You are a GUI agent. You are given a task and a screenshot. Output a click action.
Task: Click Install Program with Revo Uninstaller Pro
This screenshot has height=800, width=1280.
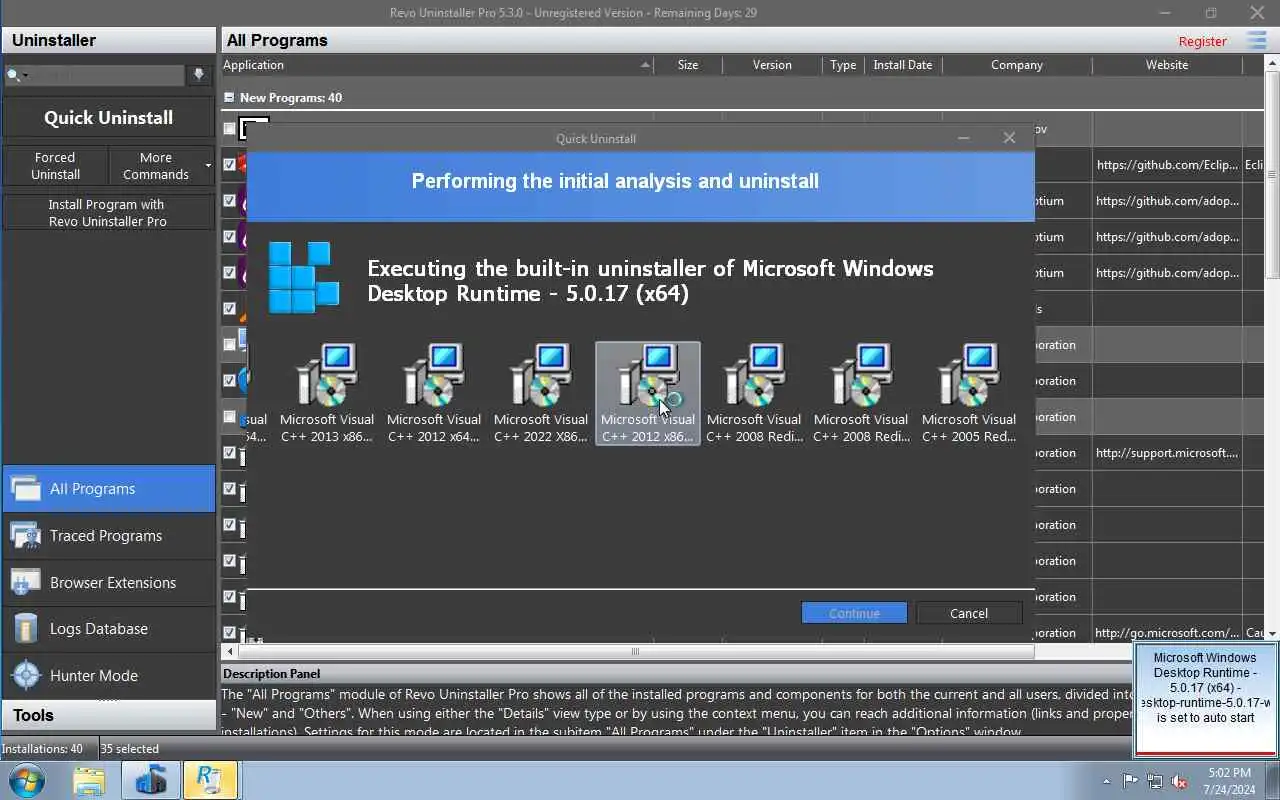108,213
